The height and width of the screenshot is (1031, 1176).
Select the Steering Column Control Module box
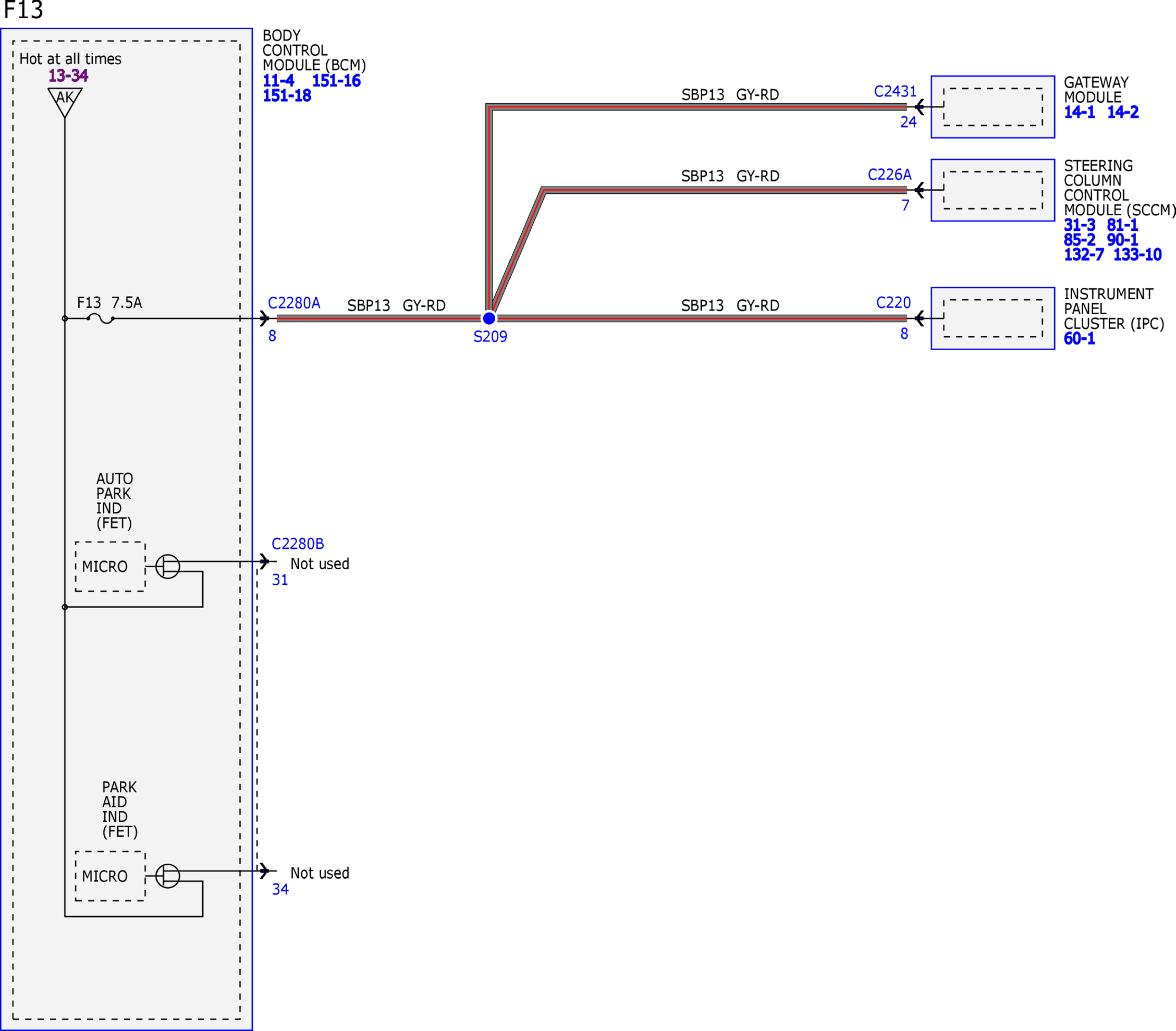[x=993, y=190]
